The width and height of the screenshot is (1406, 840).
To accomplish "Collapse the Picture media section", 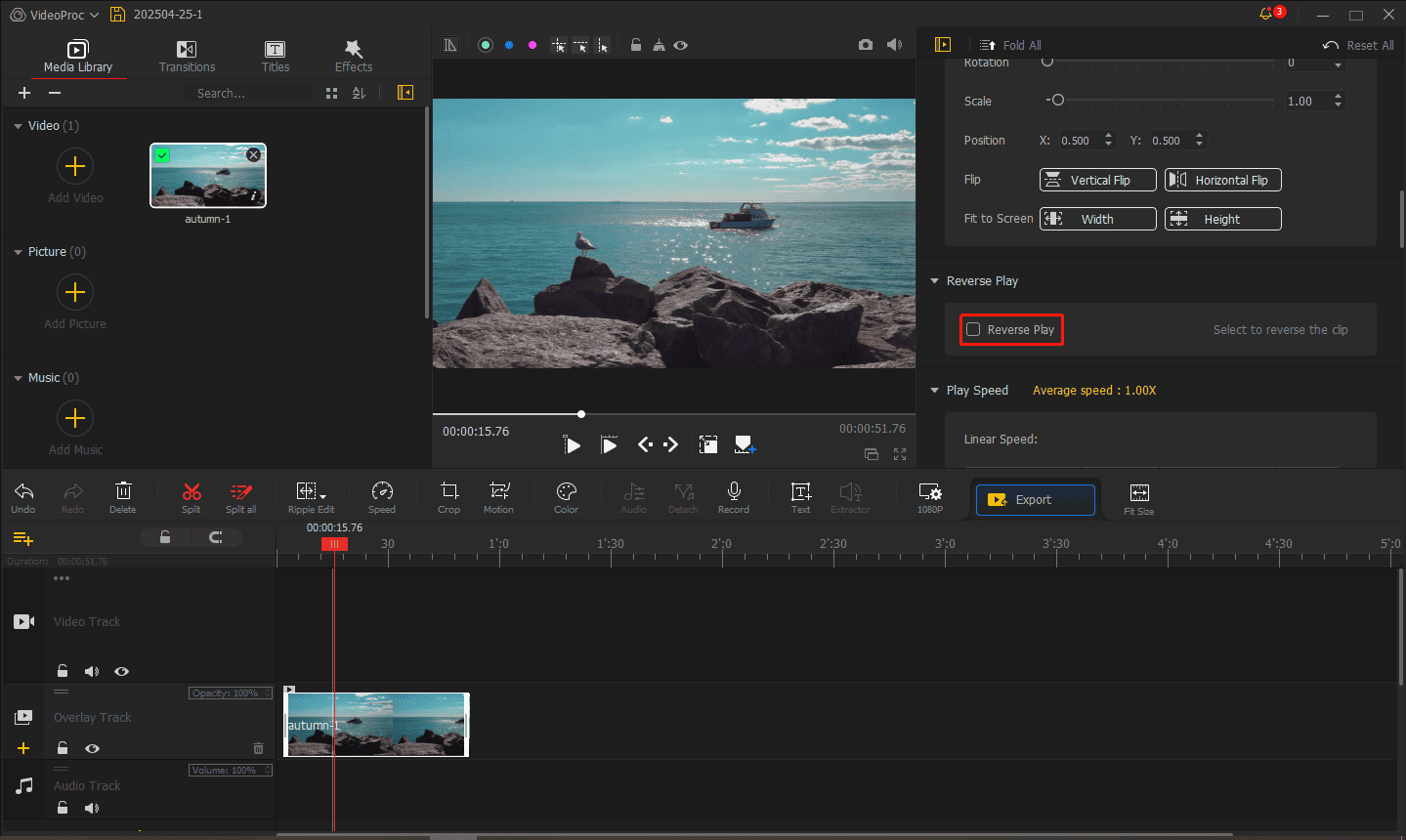I will 18,252.
